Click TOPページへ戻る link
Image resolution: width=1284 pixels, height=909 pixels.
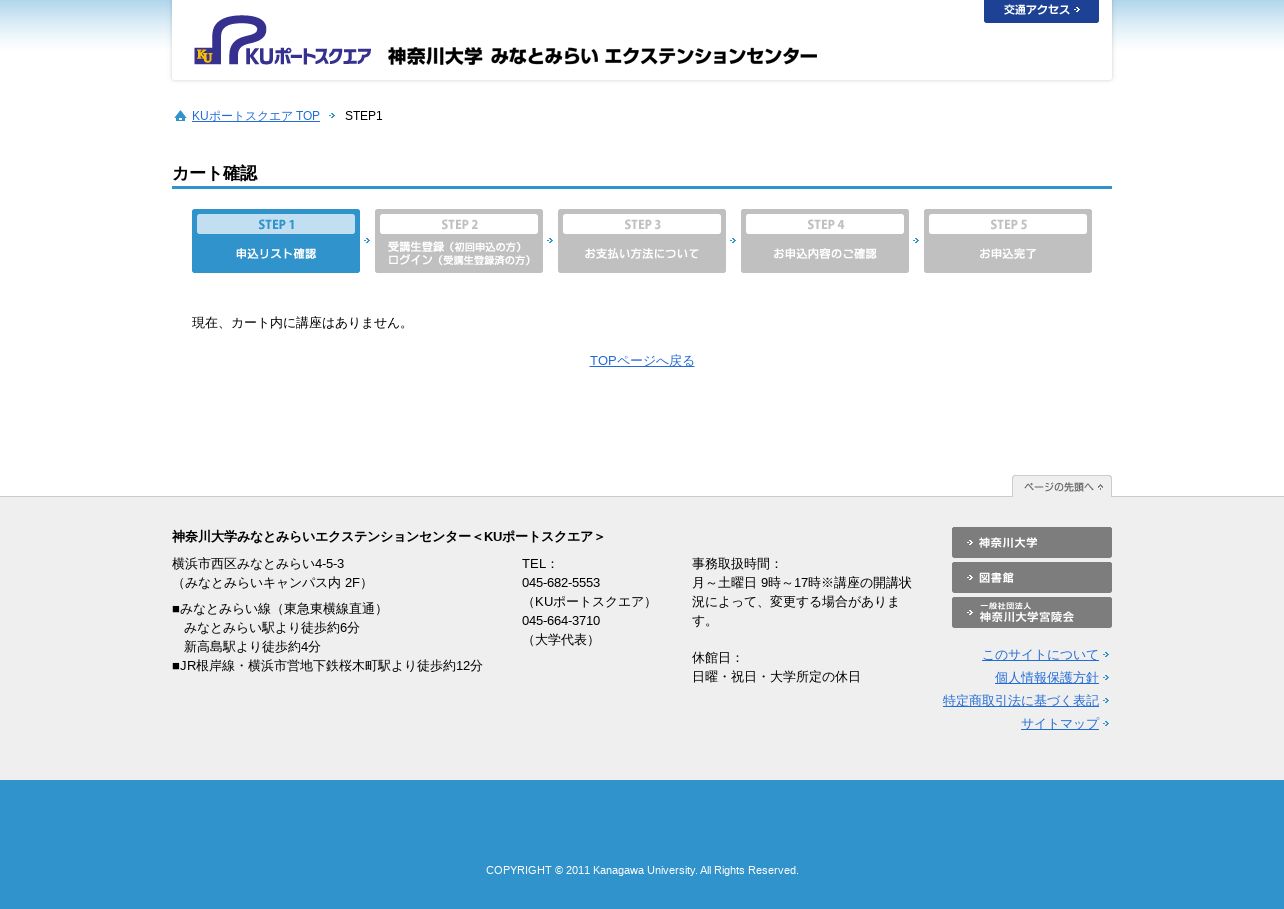tap(642, 361)
